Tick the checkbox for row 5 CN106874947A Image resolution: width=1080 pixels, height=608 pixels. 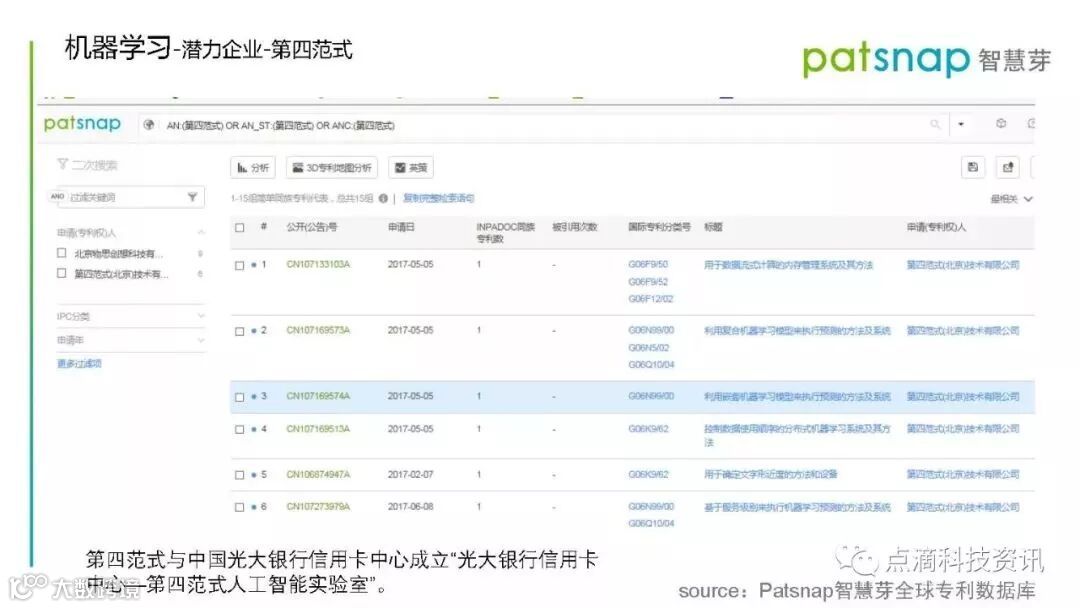coord(240,475)
